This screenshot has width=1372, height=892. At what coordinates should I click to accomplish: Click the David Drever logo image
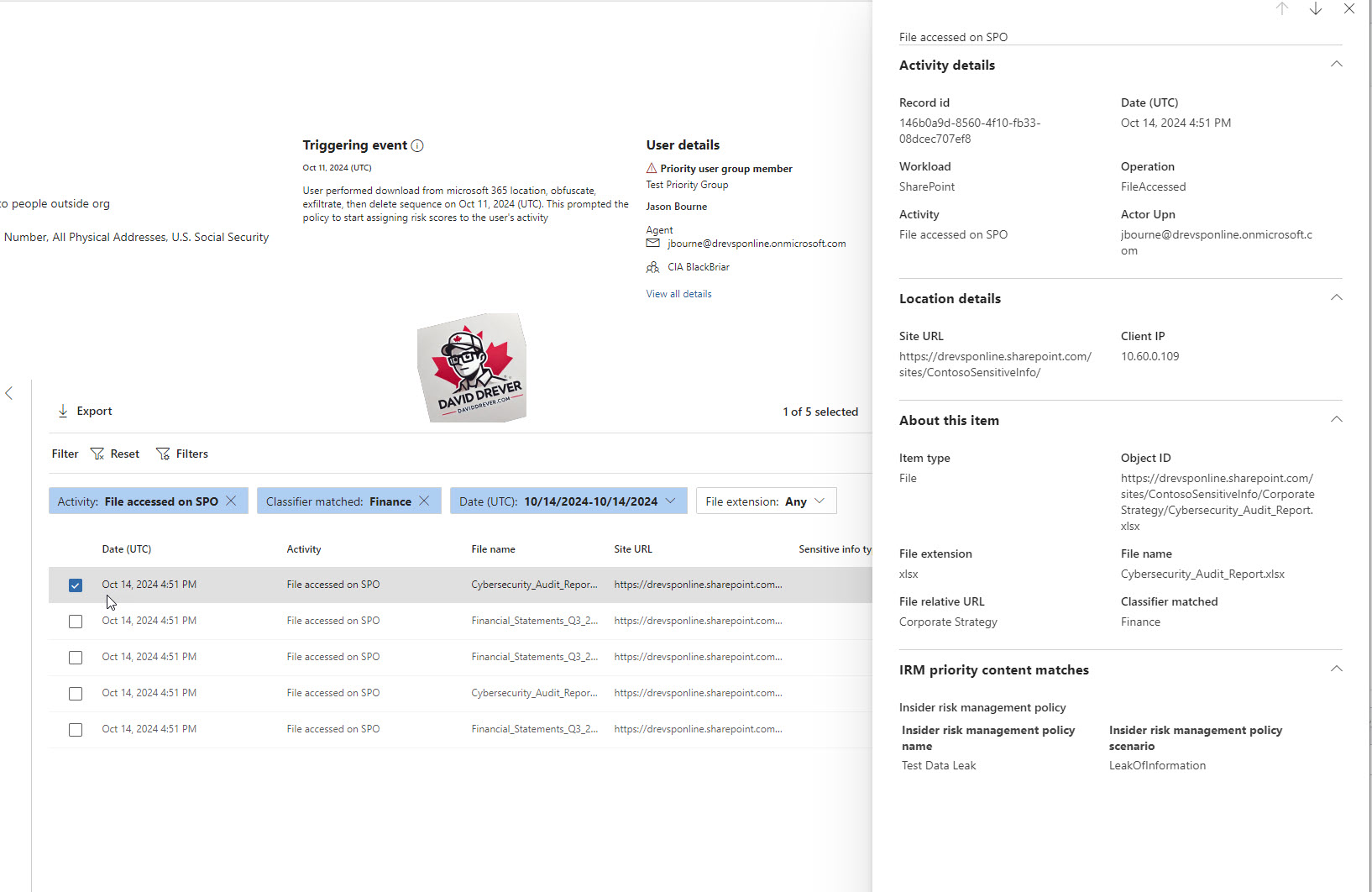(472, 368)
